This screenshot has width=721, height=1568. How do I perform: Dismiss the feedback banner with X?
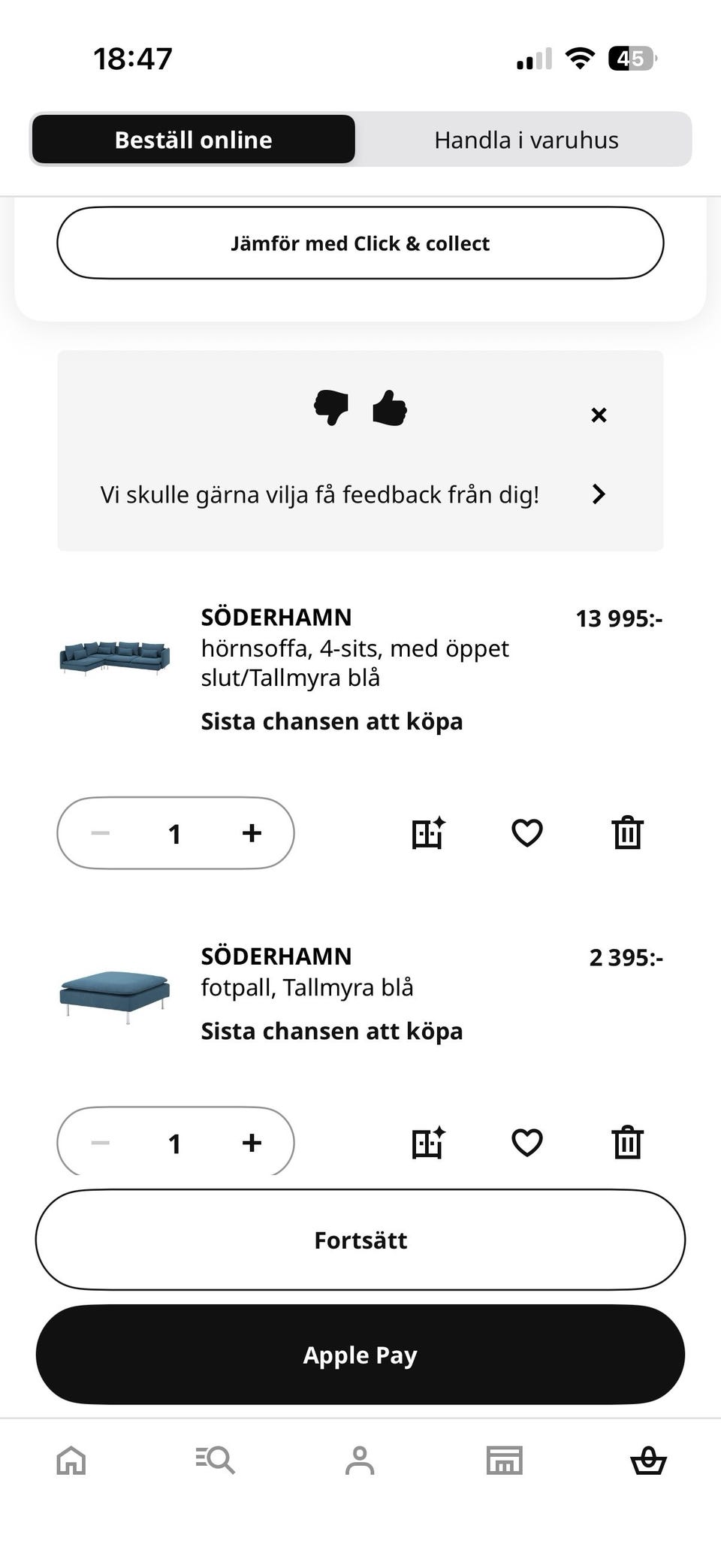pos(599,415)
